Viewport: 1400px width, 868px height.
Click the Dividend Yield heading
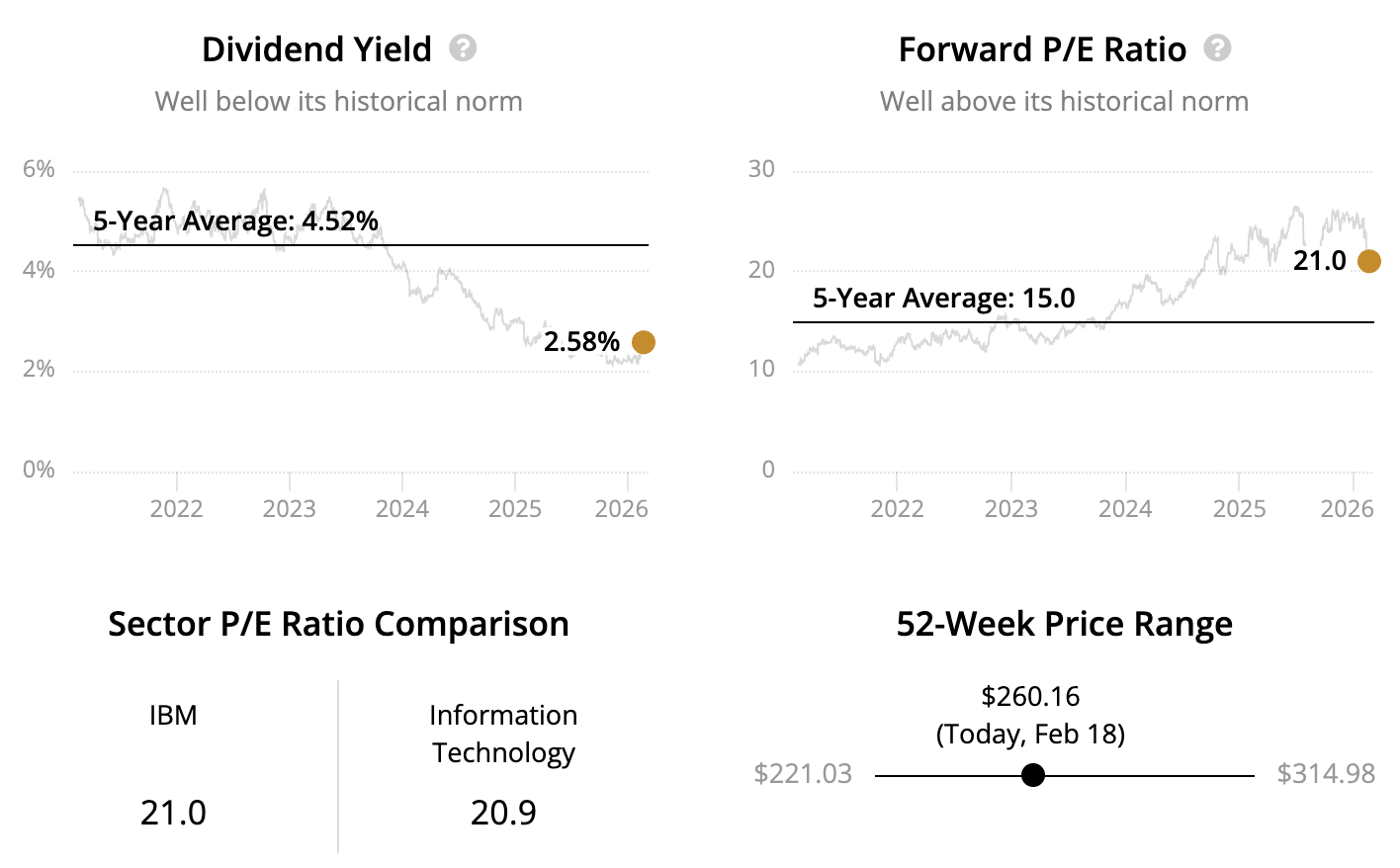316,49
